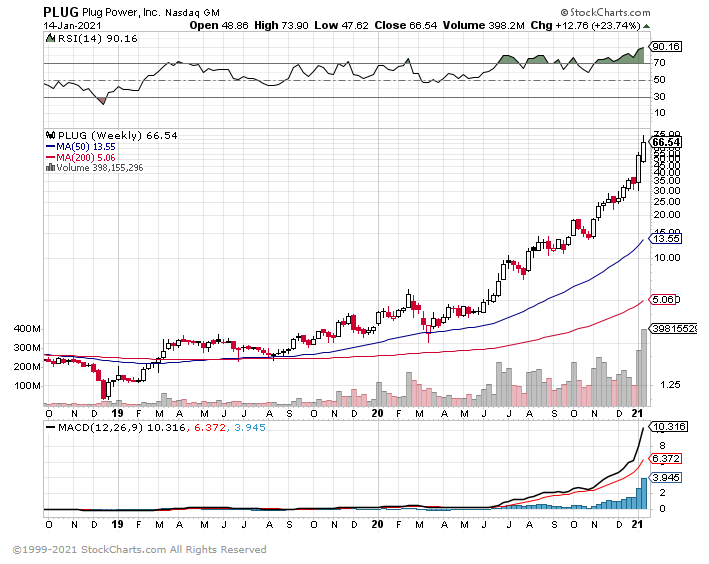Click the 6.372 signal value tag
This screenshot has height=564, width=709.
click(x=666, y=459)
